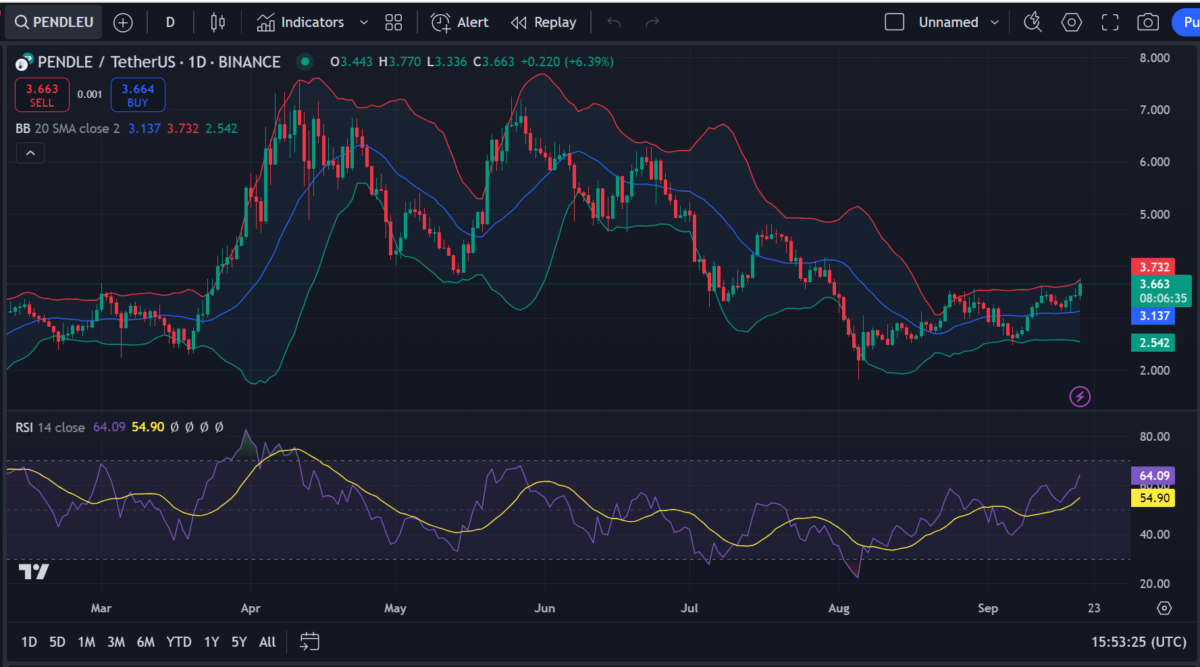The height and width of the screenshot is (667, 1200).
Task: Open quick search icon in the toolbar
Action: pos(1033,22)
